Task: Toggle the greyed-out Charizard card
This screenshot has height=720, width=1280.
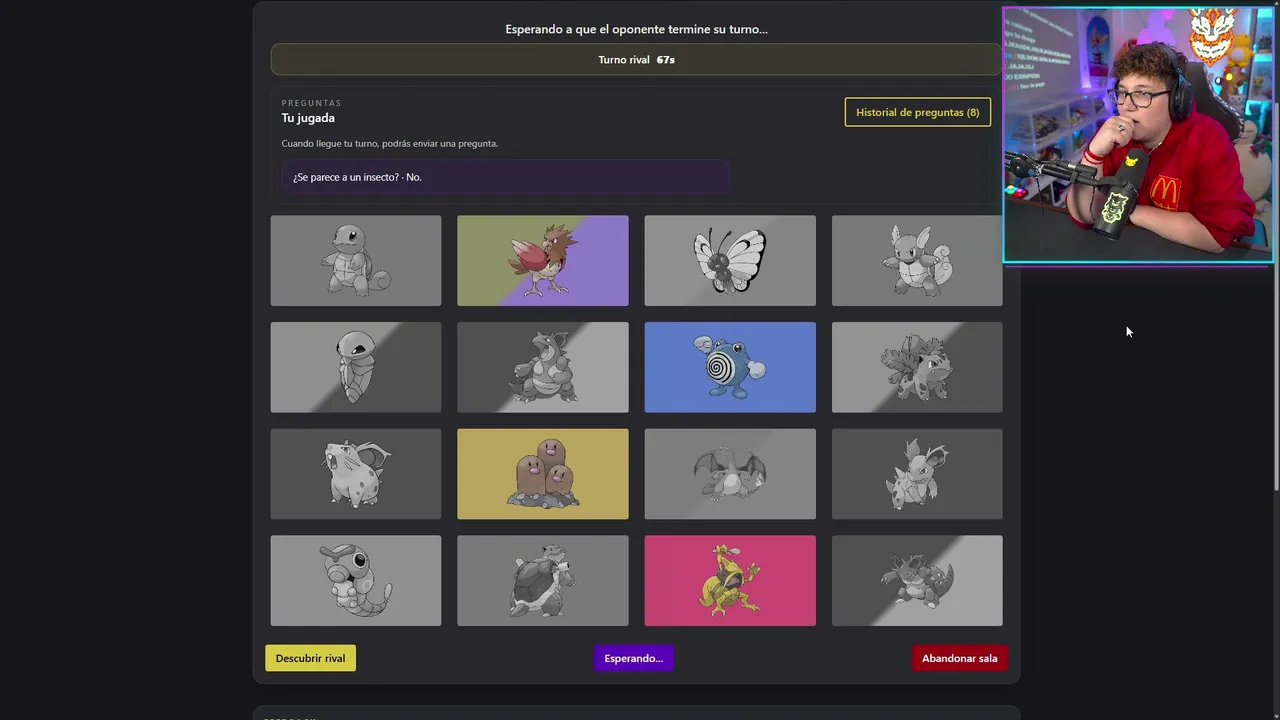Action: coord(730,474)
